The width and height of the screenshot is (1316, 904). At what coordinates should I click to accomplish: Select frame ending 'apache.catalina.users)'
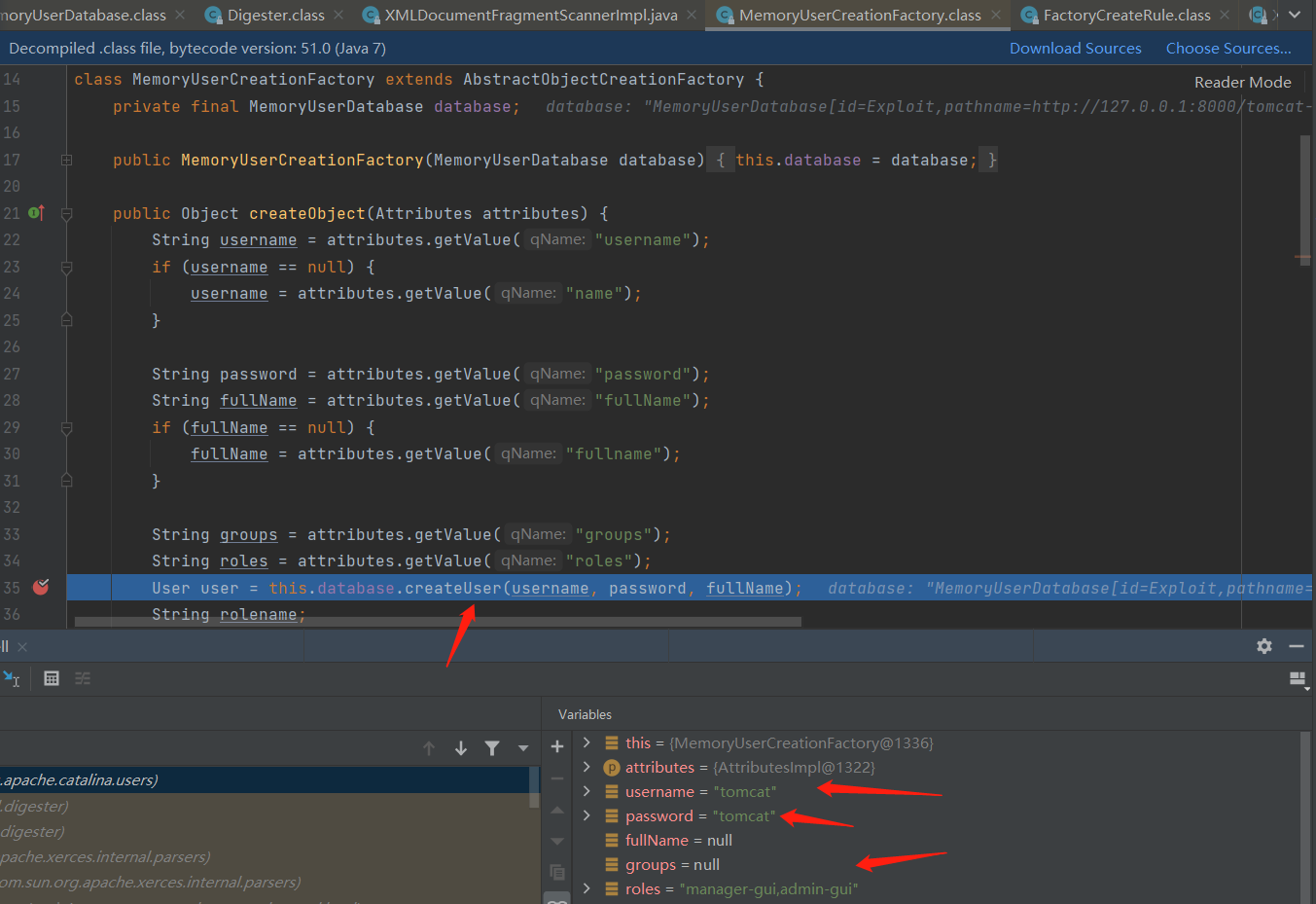265,779
